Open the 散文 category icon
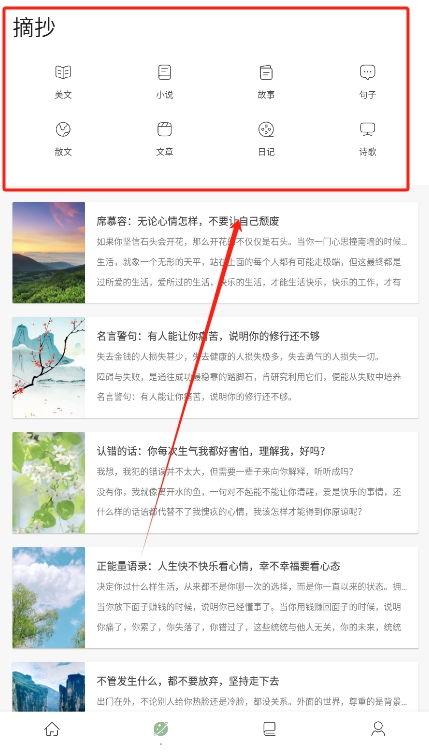The image size is (429, 755). (x=63, y=130)
